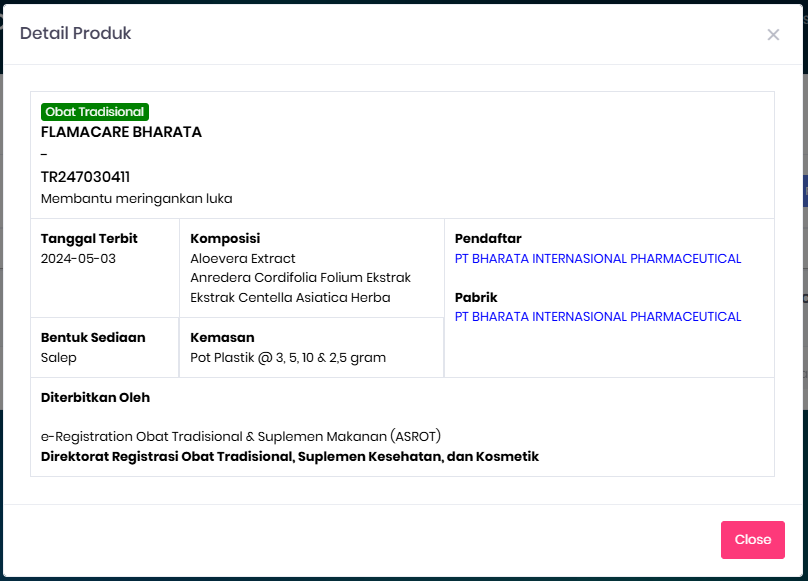Click the Salep dosage form value

coord(59,358)
